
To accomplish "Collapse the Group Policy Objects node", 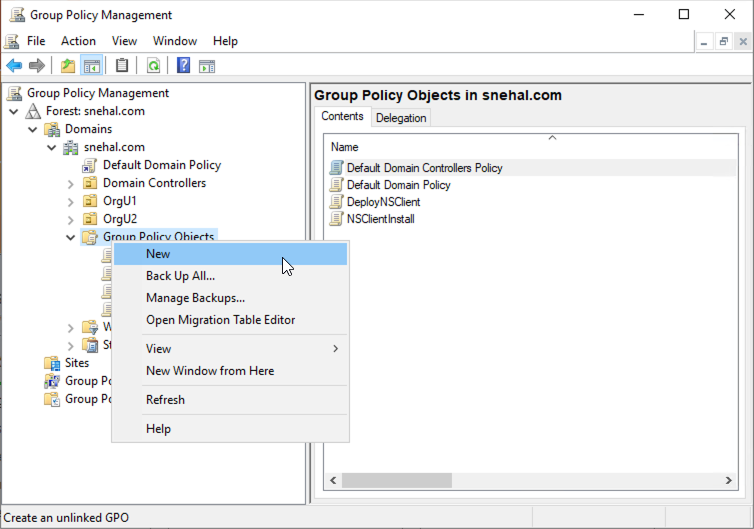I will pyautogui.click(x=70, y=238).
